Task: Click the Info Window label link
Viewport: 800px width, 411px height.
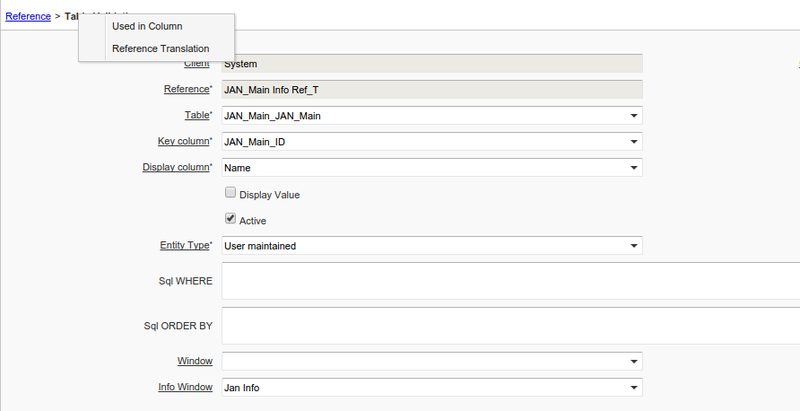Action: (183, 388)
